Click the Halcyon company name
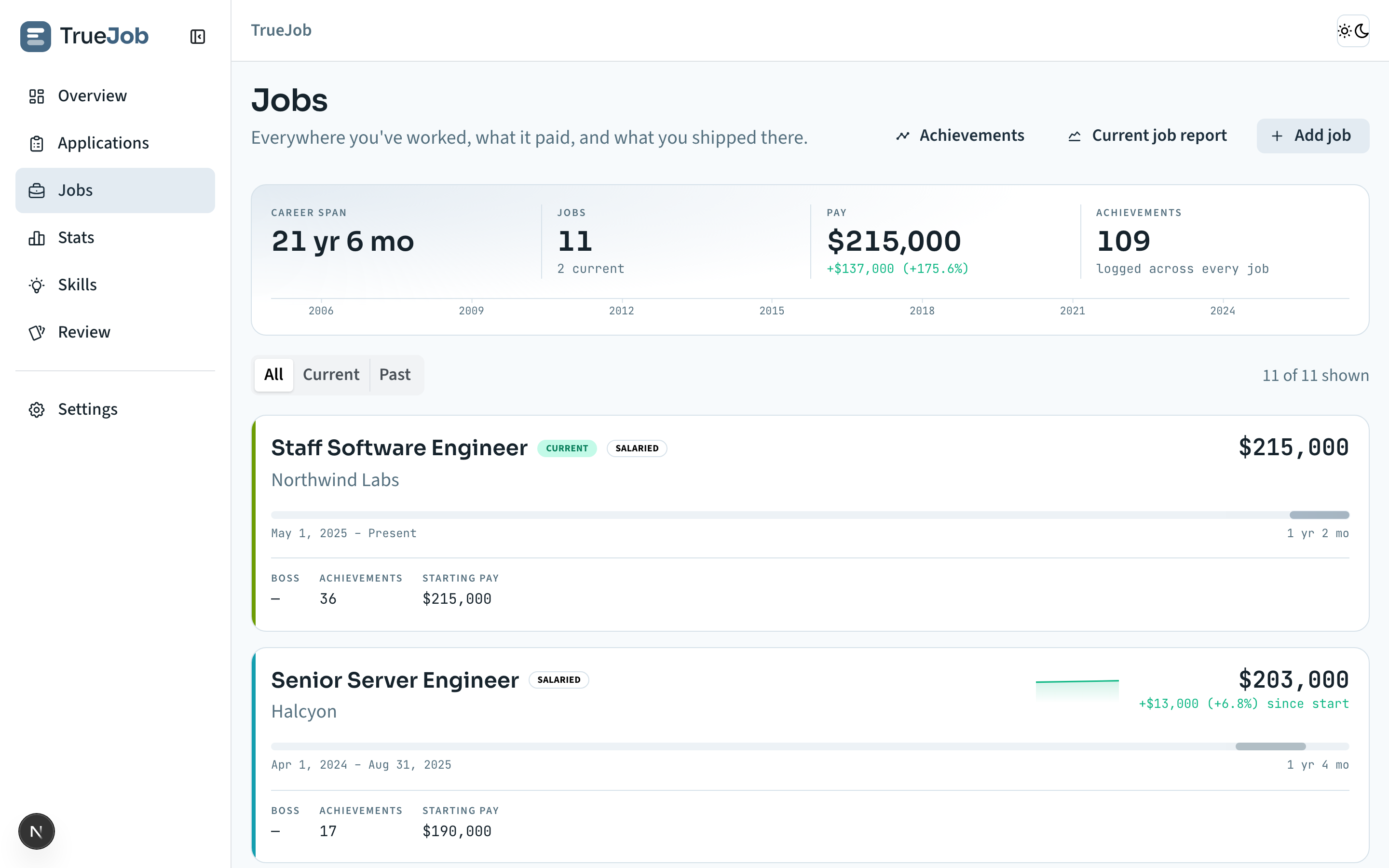Image resolution: width=1389 pixels, height=868 pixels. point(304,712)
